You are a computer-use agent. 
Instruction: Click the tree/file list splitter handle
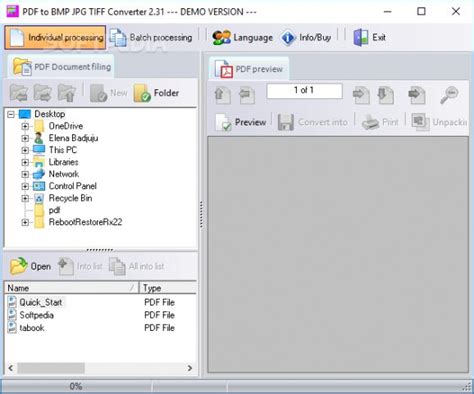click(100, 250)
